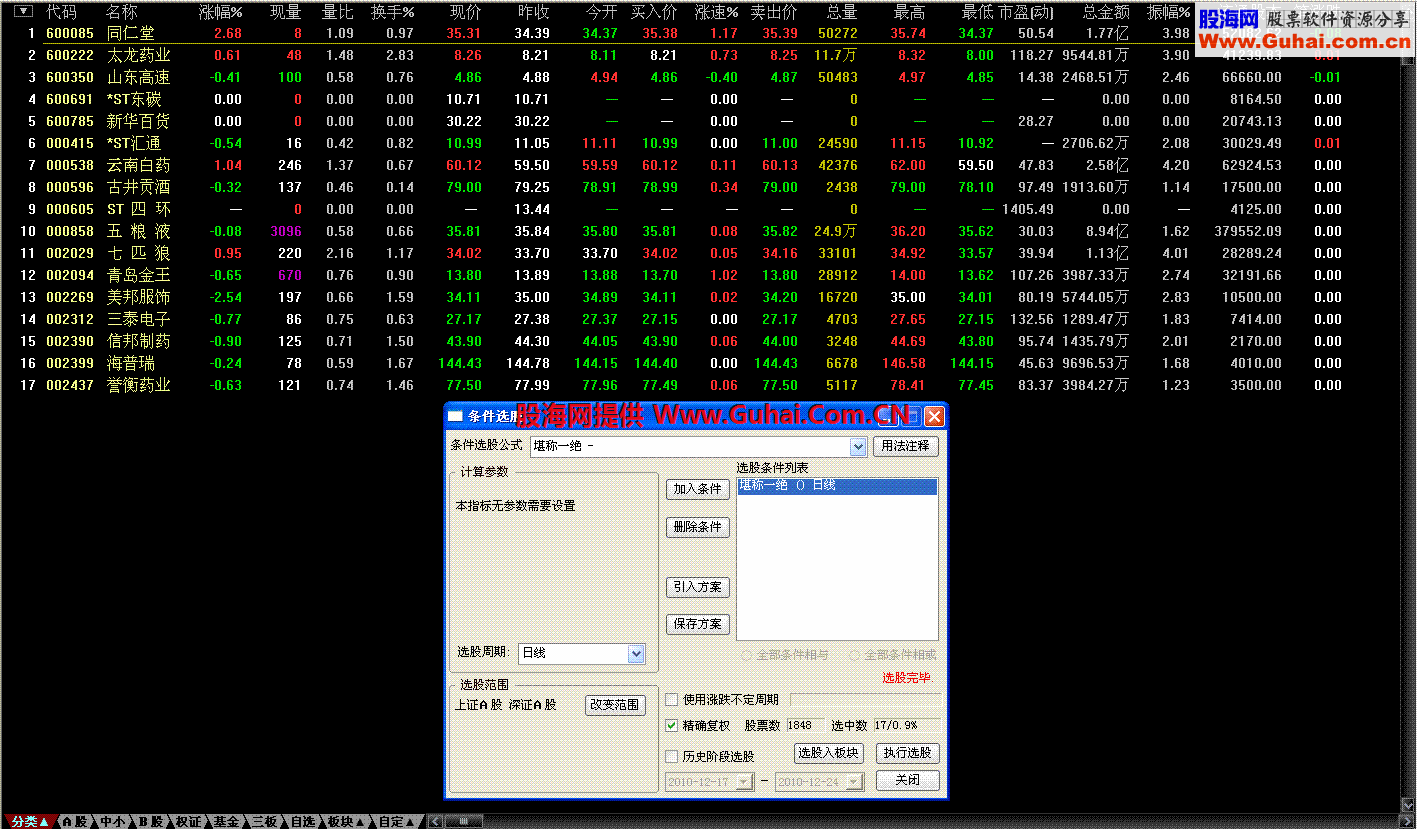Sort by the 涨幅% column header
The width and height of the screenshot is (1417, 829).
coord(221,12)
